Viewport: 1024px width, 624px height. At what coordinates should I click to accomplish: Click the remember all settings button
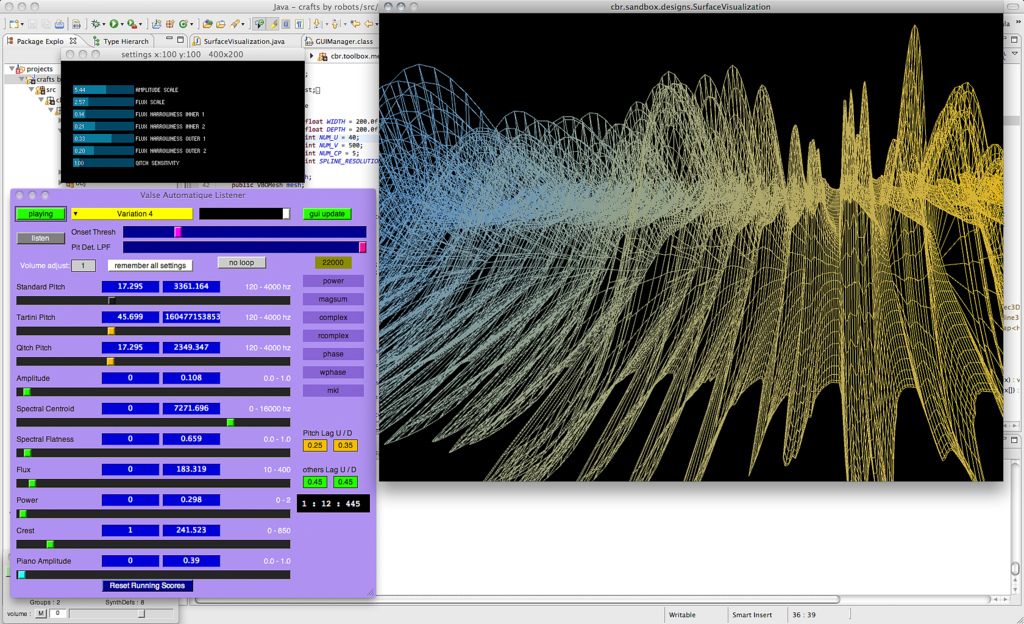click(150, 266)
